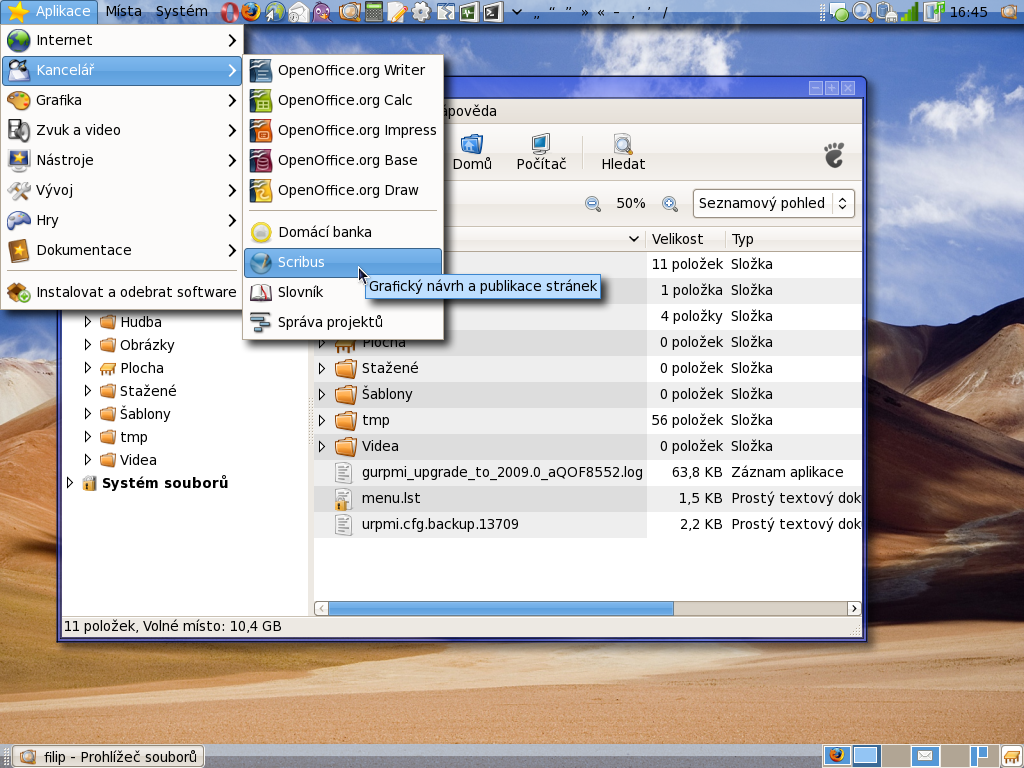Zoom in with the plus magnifier
This screenshot has height=768, width=1024.
point(669,204)
